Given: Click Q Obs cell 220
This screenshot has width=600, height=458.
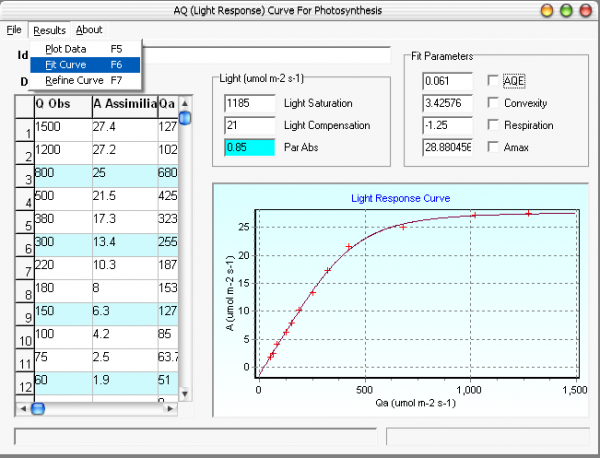Looking at the screenshot, I should pos(63,268).
